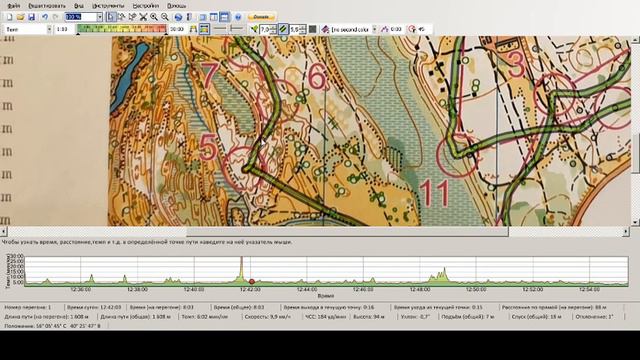Click the map vertical scrollbar down arrow
The width and height of the screenshot is (640, 360).
click(636, 222)
